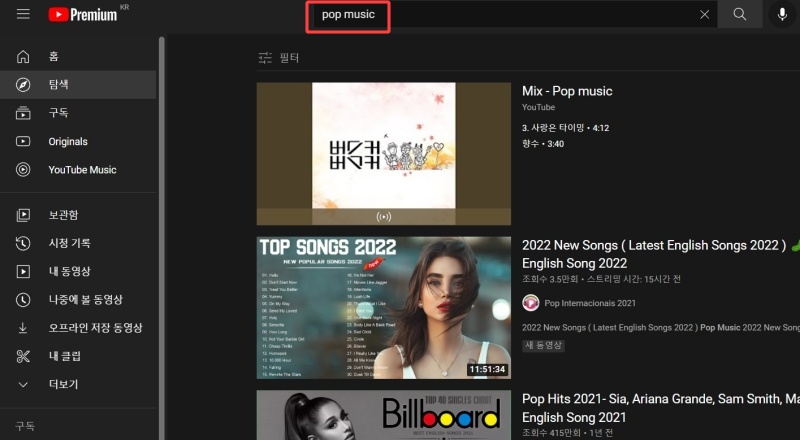Open the 오프라인 저장 동영상 download icon
The height and width of the screenshot is (440, 800).
click(x=23, y=328)
